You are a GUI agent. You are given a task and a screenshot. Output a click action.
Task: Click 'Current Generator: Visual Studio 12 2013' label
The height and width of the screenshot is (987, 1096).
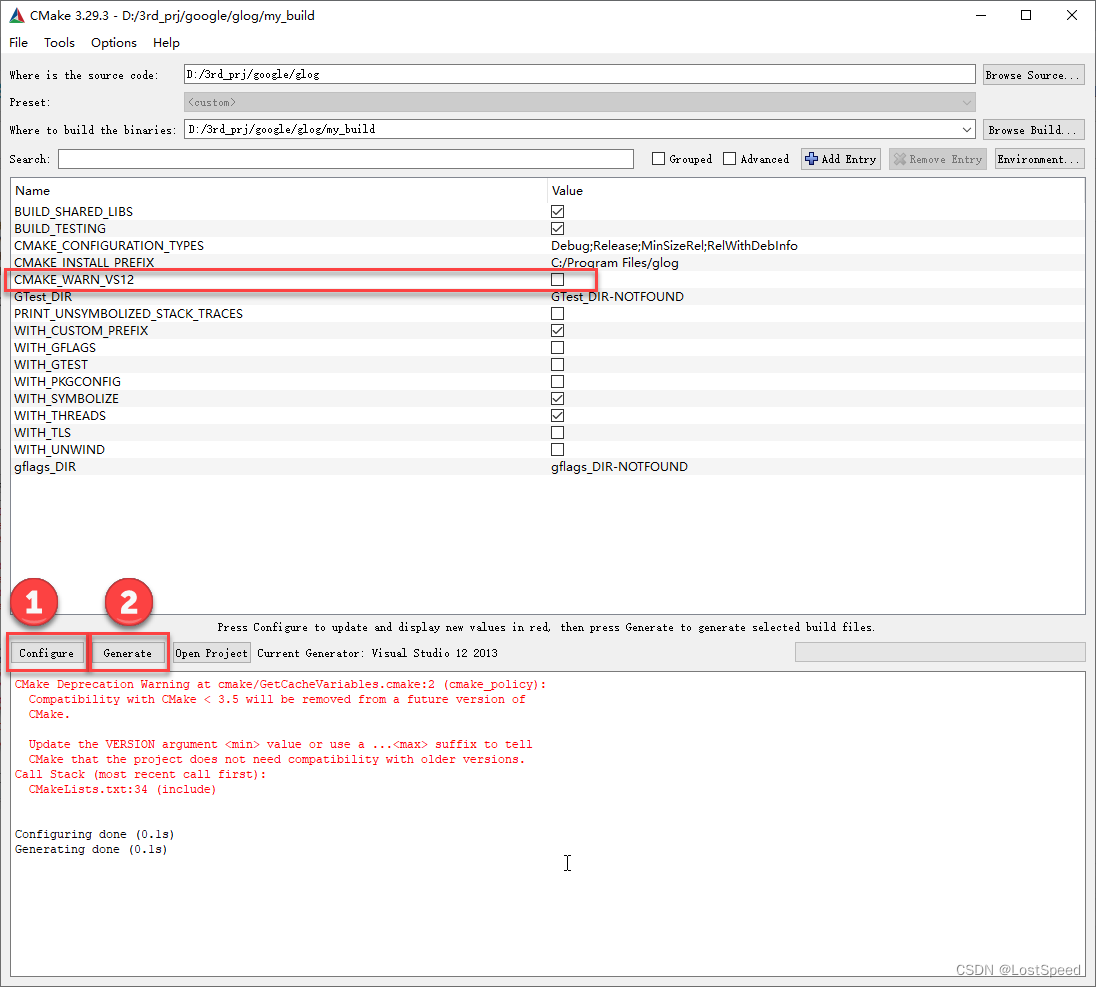point(377,653)
